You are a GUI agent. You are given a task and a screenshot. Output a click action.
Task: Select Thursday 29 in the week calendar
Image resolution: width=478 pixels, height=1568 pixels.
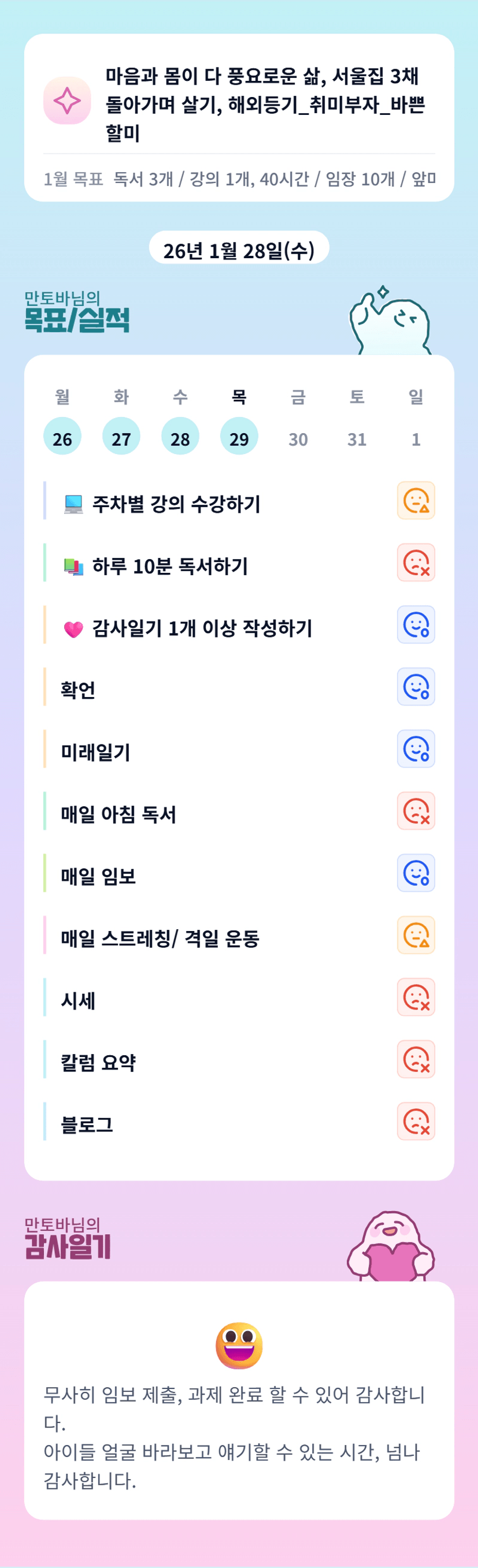click(x=239, y=437)
